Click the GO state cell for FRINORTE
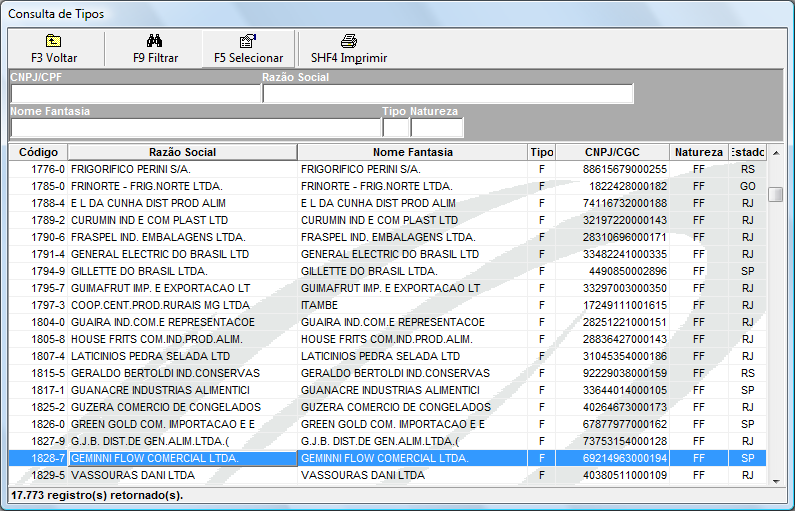795x511 pixels. pos(747,186)
